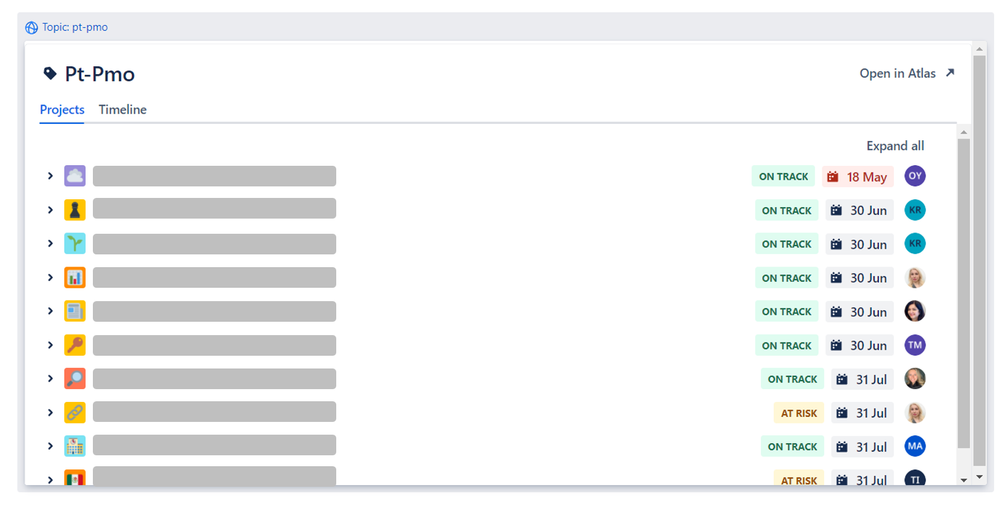This screenshot has width=999, height=510.
Task: Switch to the Timeline tab
Action: [122, 110]
